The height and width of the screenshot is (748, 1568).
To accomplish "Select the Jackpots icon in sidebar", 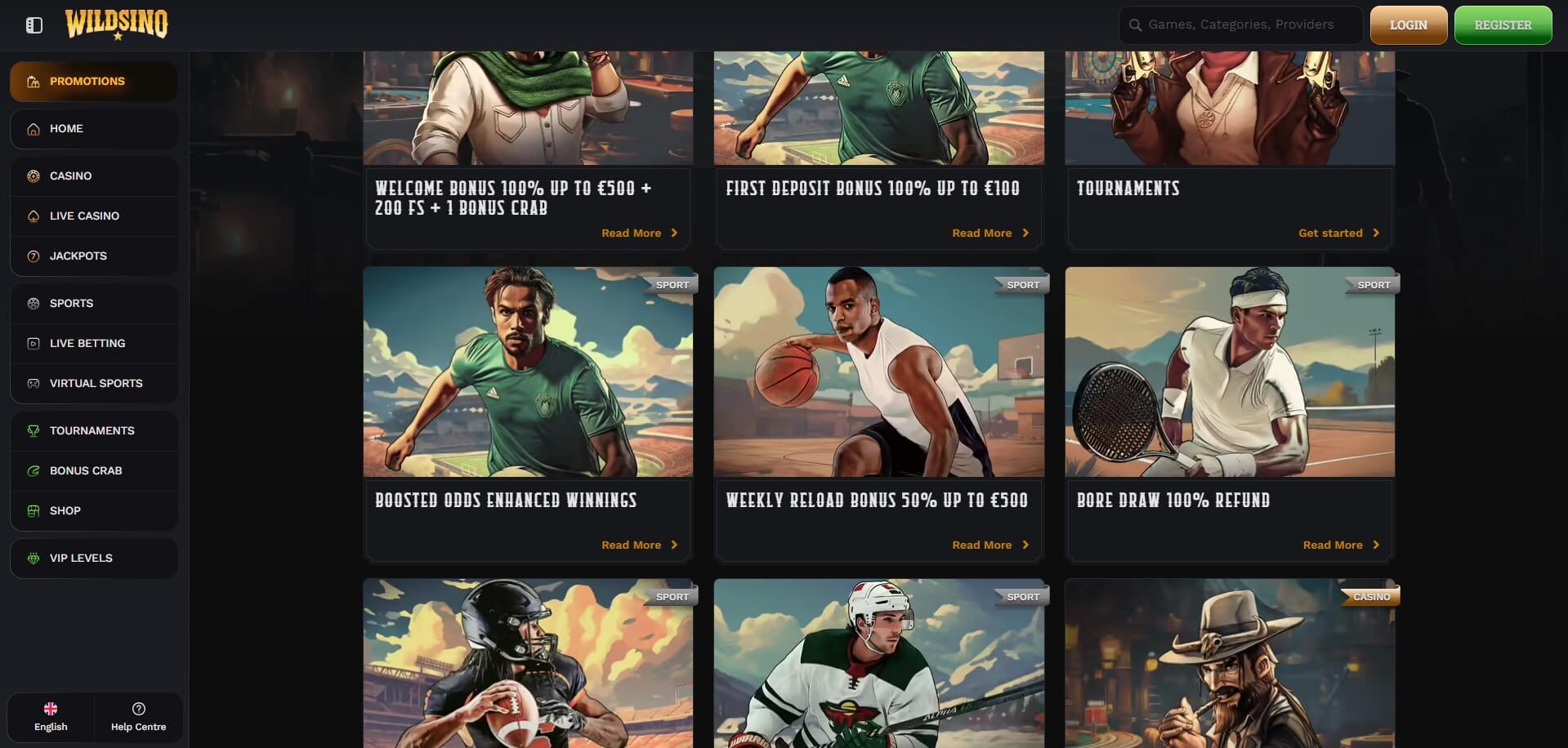I will coord(34,256).
